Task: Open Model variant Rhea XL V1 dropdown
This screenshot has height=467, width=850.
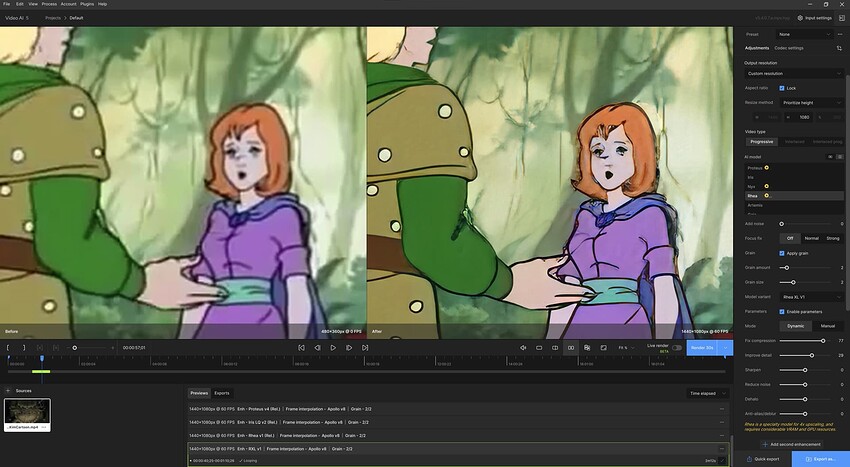Action: pyautogui.click(x=812, y=297)
